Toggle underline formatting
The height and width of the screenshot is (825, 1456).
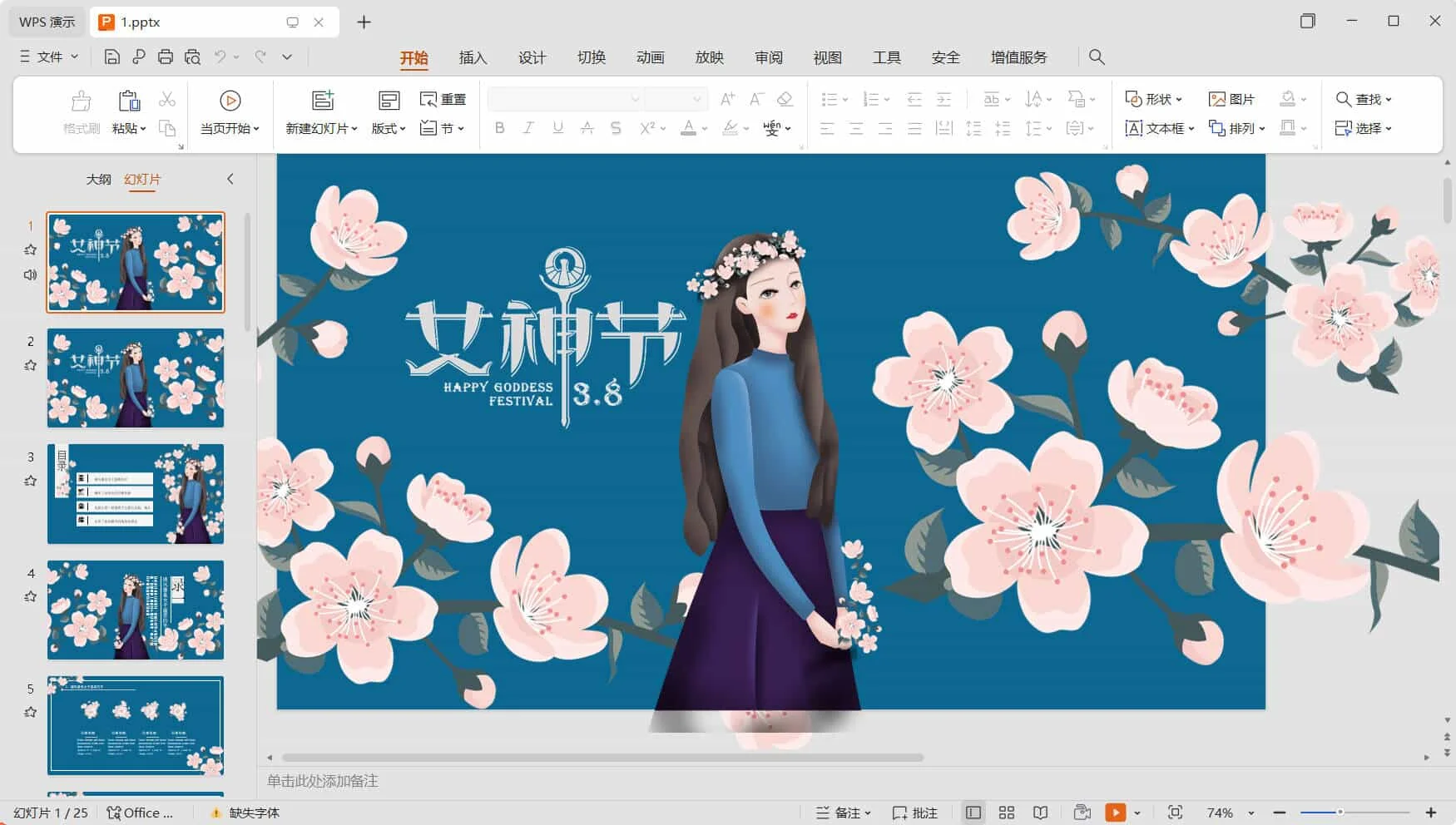point(557,128)
